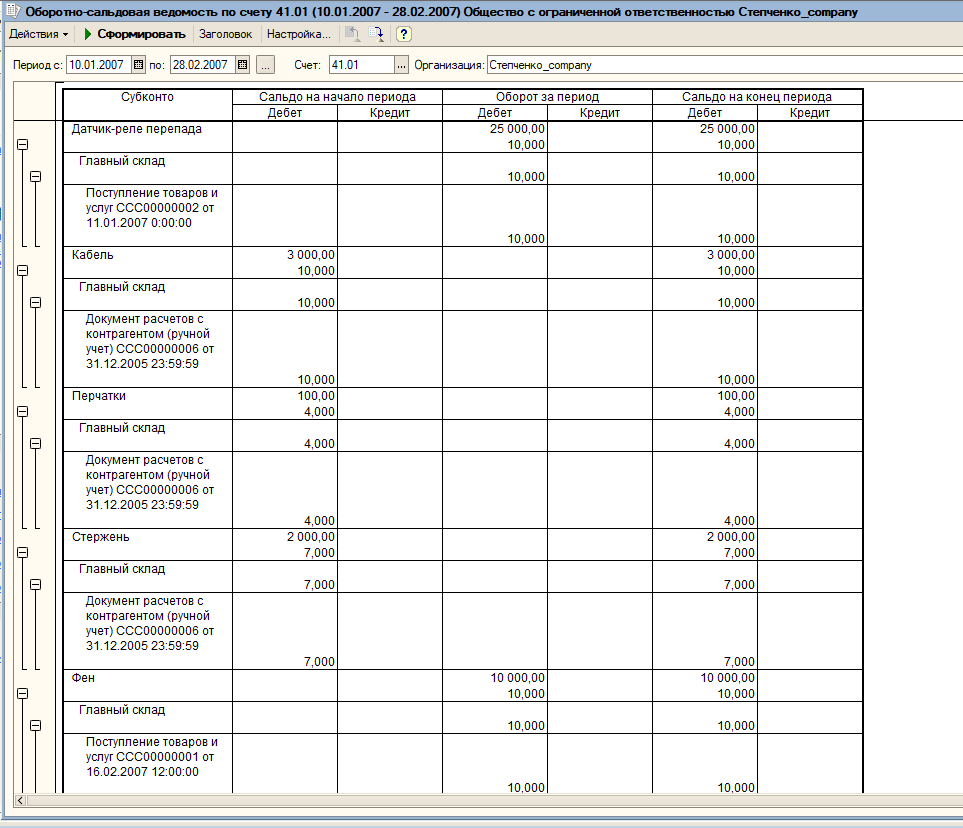Image resolution: width=963 pixels, height=828 pixels.
Task: Collapse the Фен group
Action: tap(23, 693)
